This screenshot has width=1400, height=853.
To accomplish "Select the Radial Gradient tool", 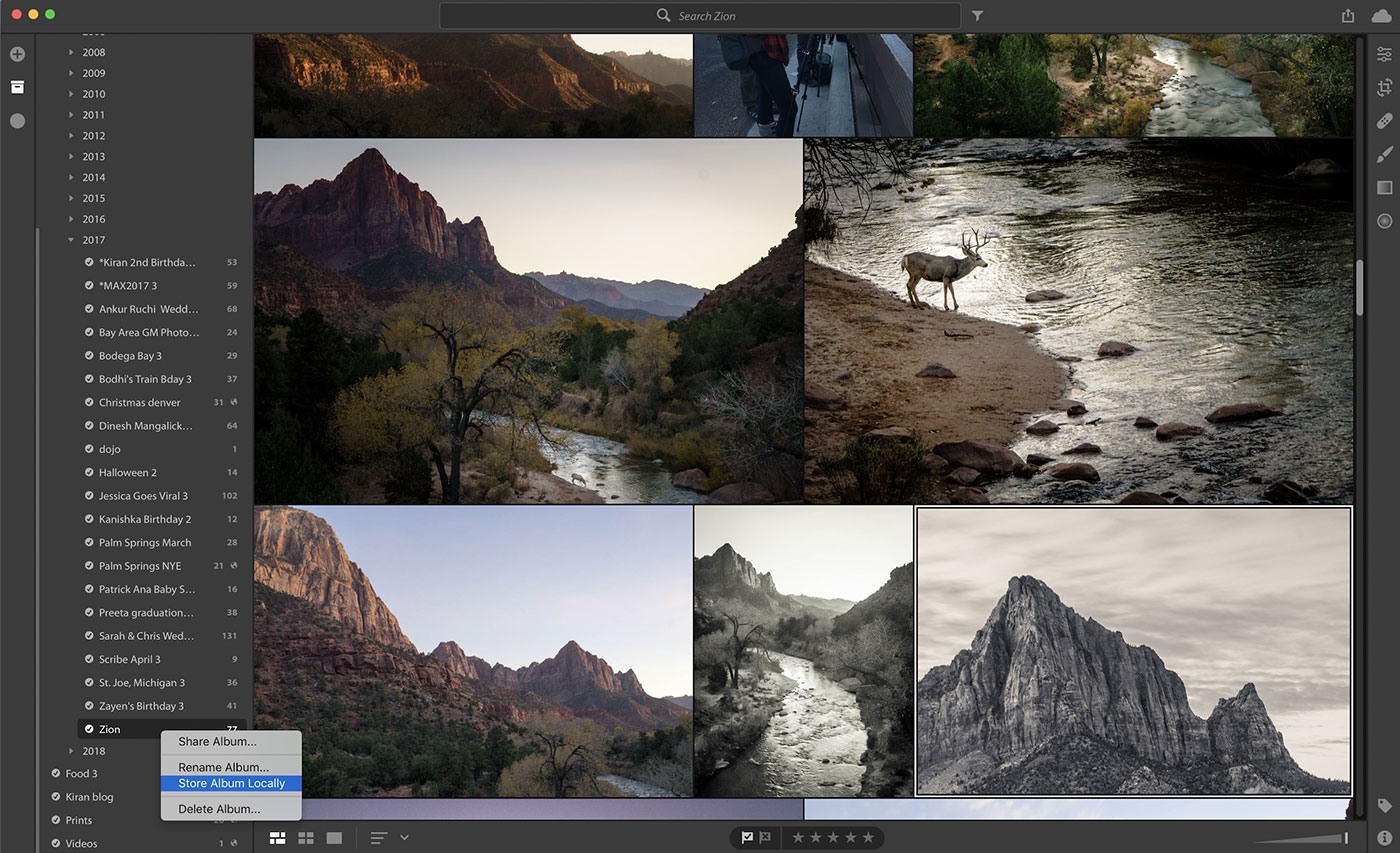I will pyautogui.click(x=1384, y=221).
